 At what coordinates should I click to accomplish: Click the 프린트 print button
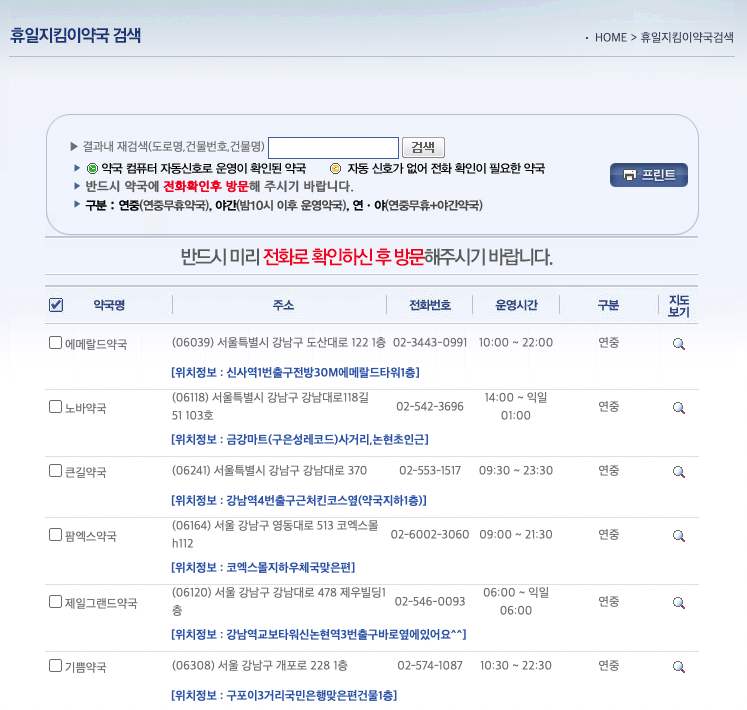pyautogui.click(x=649, y=175)
